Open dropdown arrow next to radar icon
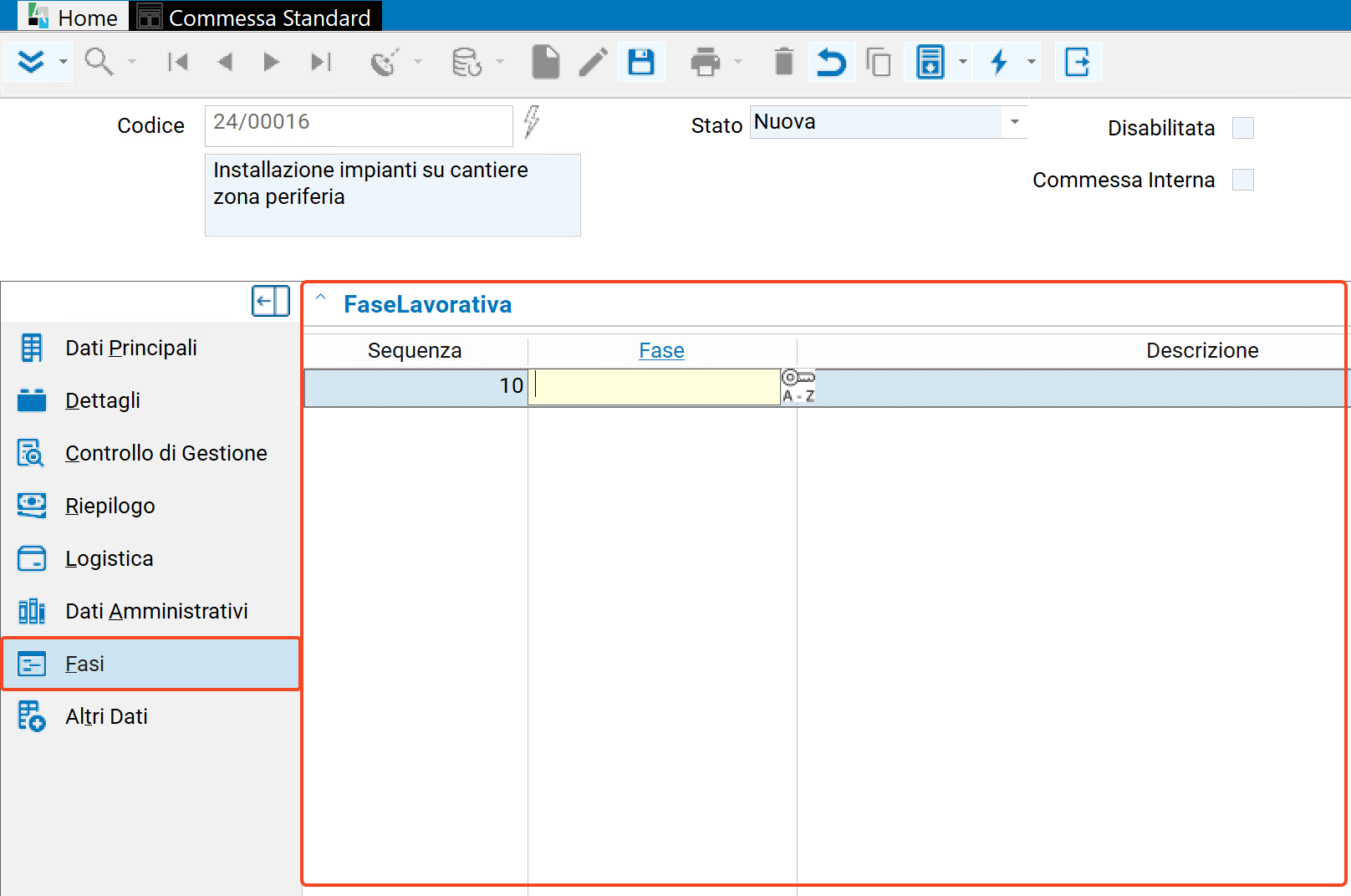This screenshot has width=1351, height=896. click(x=418, y=62)
